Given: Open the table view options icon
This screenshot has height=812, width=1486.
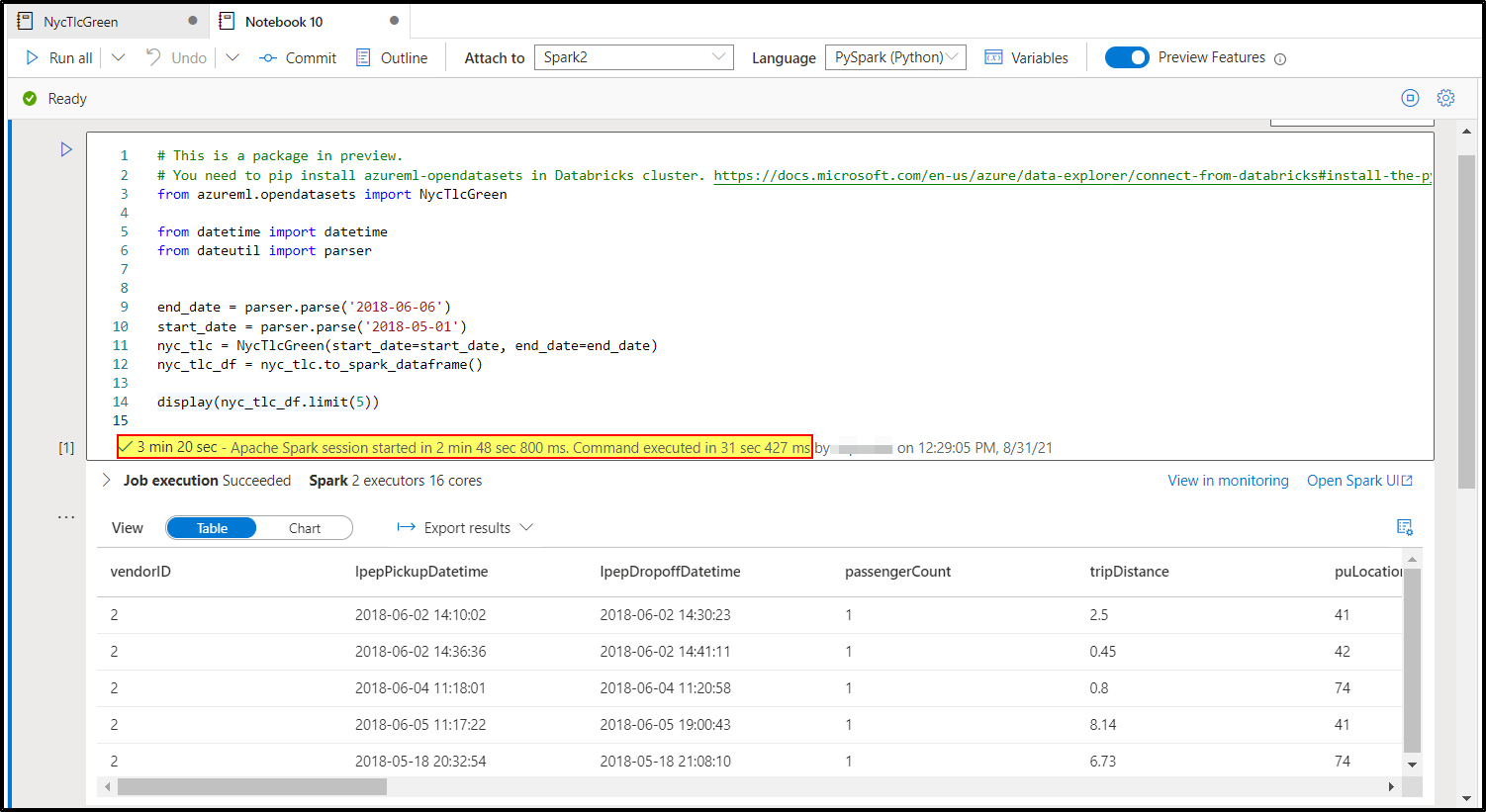Looking at the screenshot, I should [1405, 527].
